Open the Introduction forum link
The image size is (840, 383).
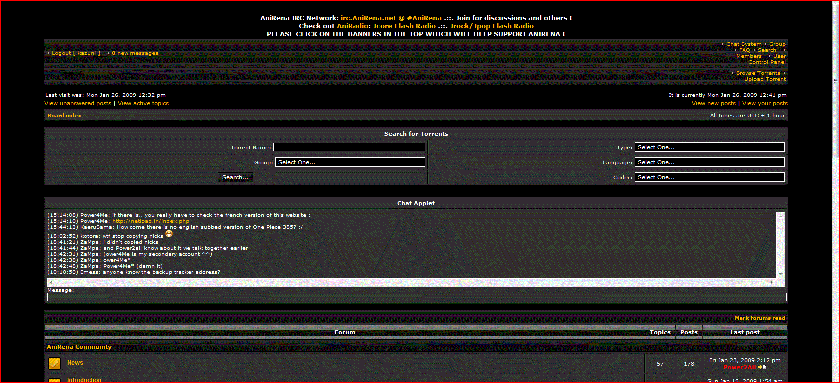[84, 380]
